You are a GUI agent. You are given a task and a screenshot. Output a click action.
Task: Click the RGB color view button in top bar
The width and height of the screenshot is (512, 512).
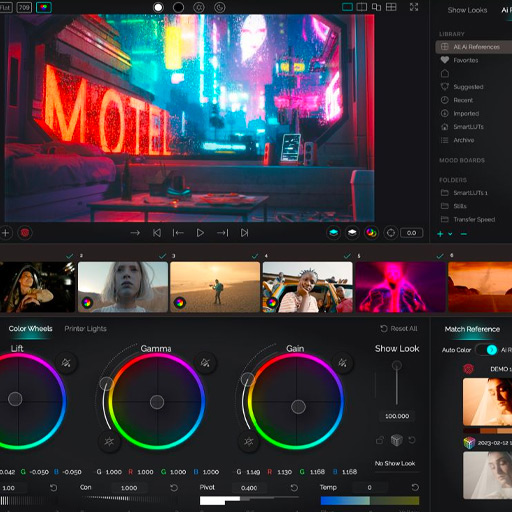[x=44, y=7]
